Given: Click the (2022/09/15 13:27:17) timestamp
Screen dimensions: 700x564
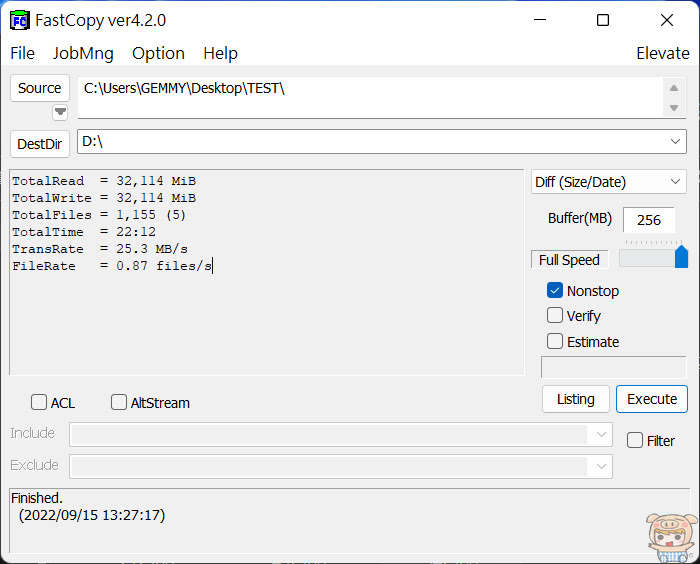Looking at the screenshot, I should pos(92,515).
